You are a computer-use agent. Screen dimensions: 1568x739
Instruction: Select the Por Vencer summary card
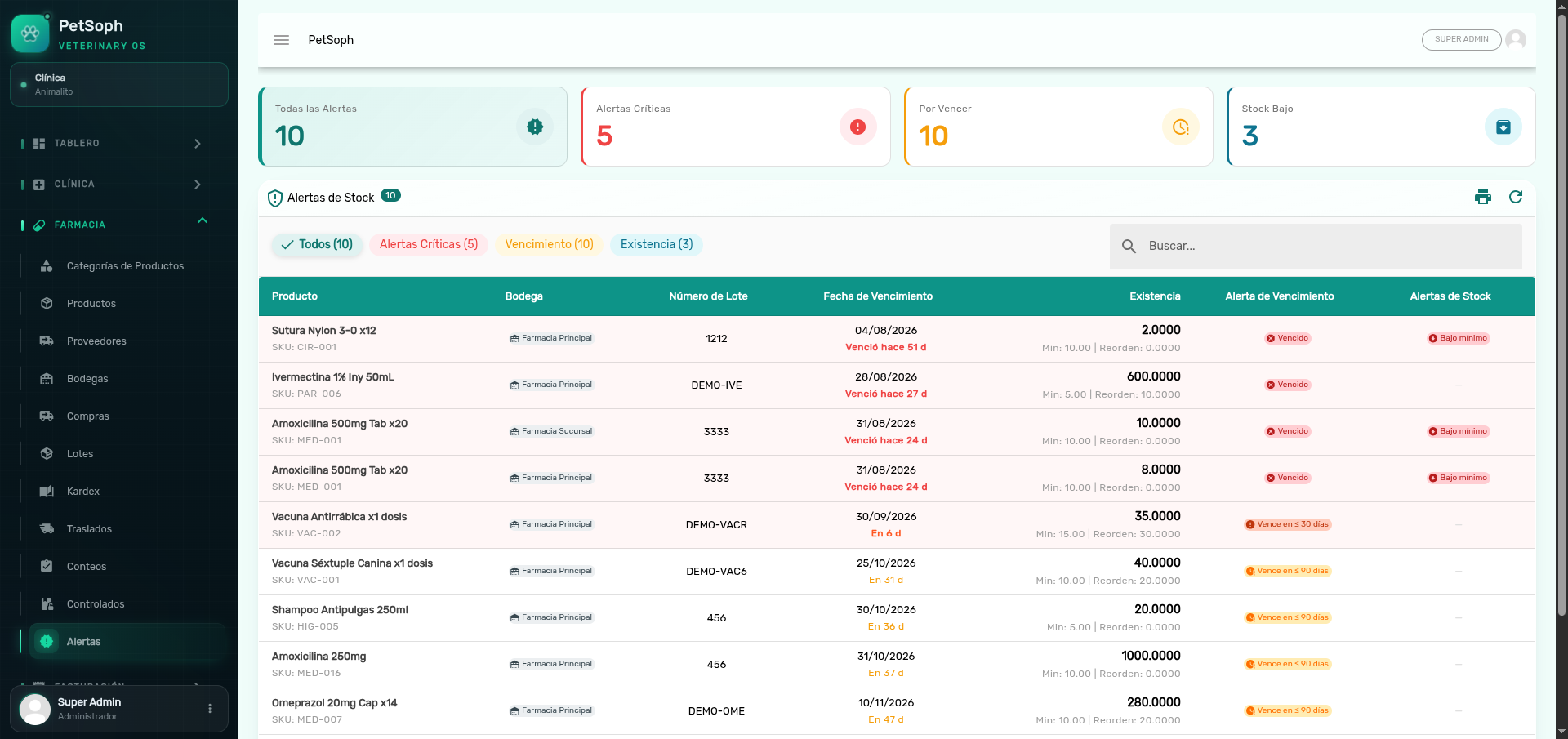point(1058,127)
